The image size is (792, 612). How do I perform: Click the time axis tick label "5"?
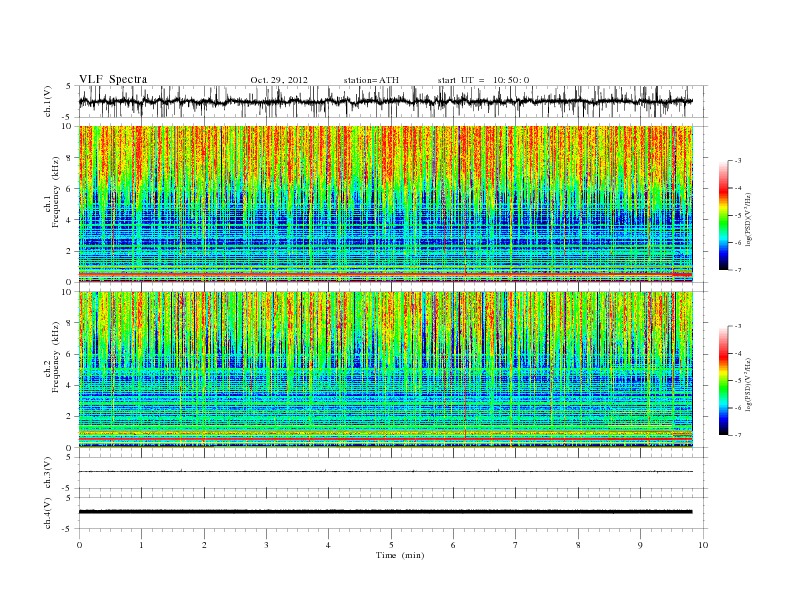point(391,545)
